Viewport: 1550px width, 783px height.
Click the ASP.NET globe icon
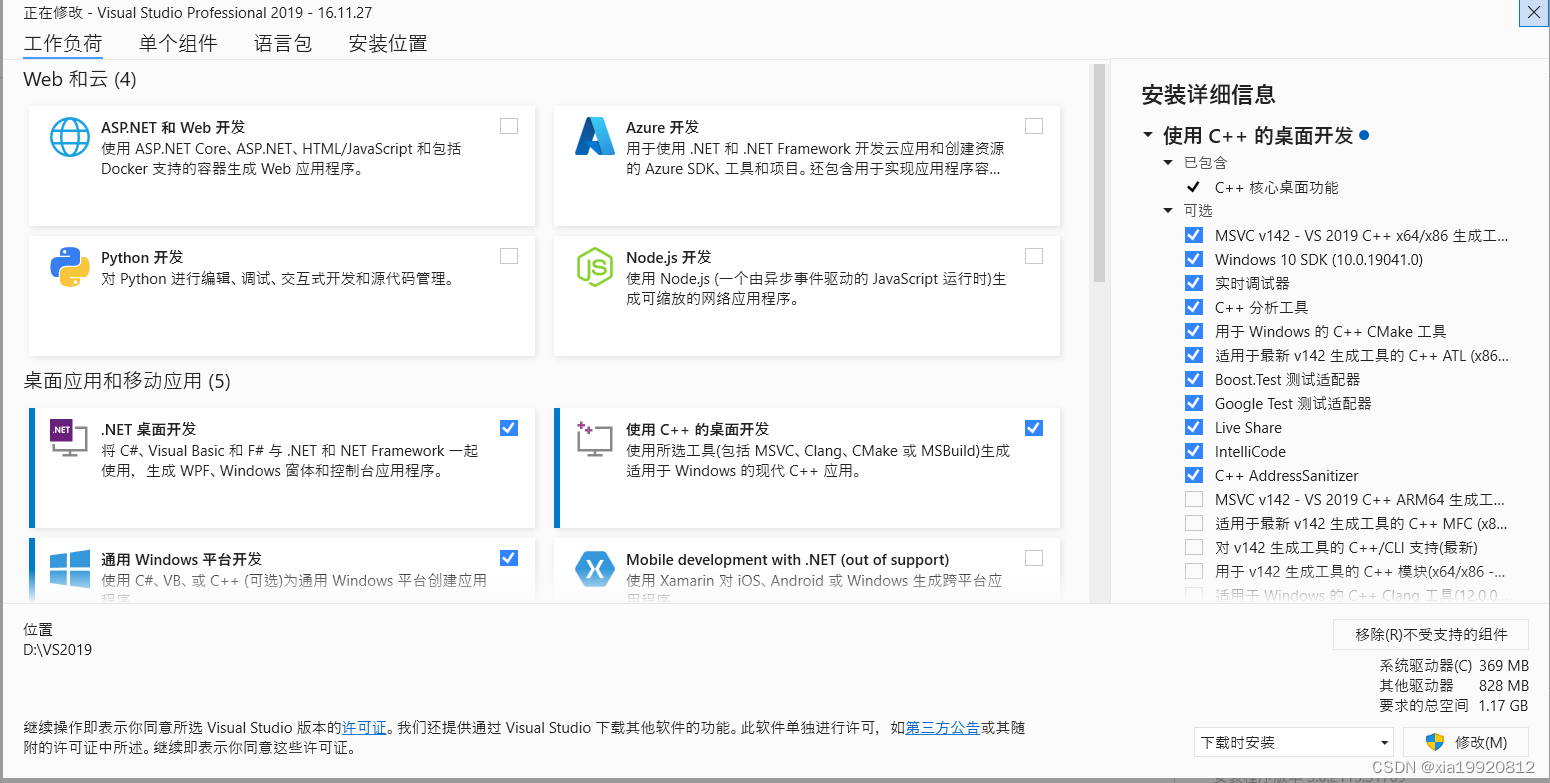click(70, 137)
